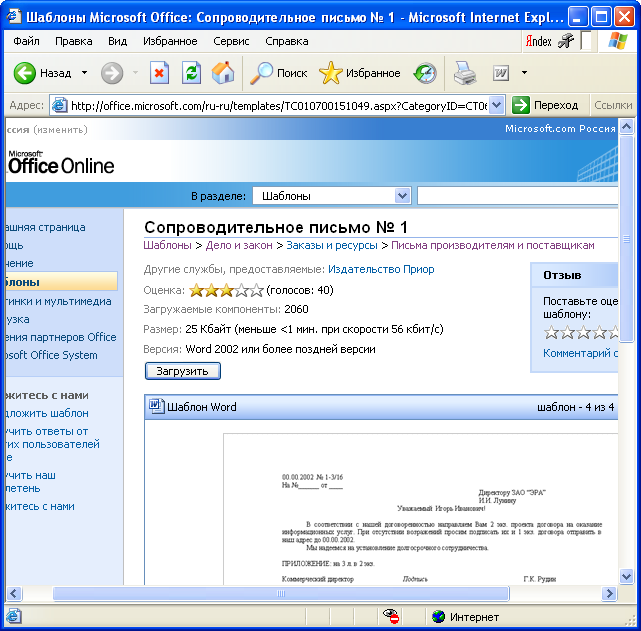The image size is (641, 631).
Task: Open the Справка menu
Action: tap(287, 41)
